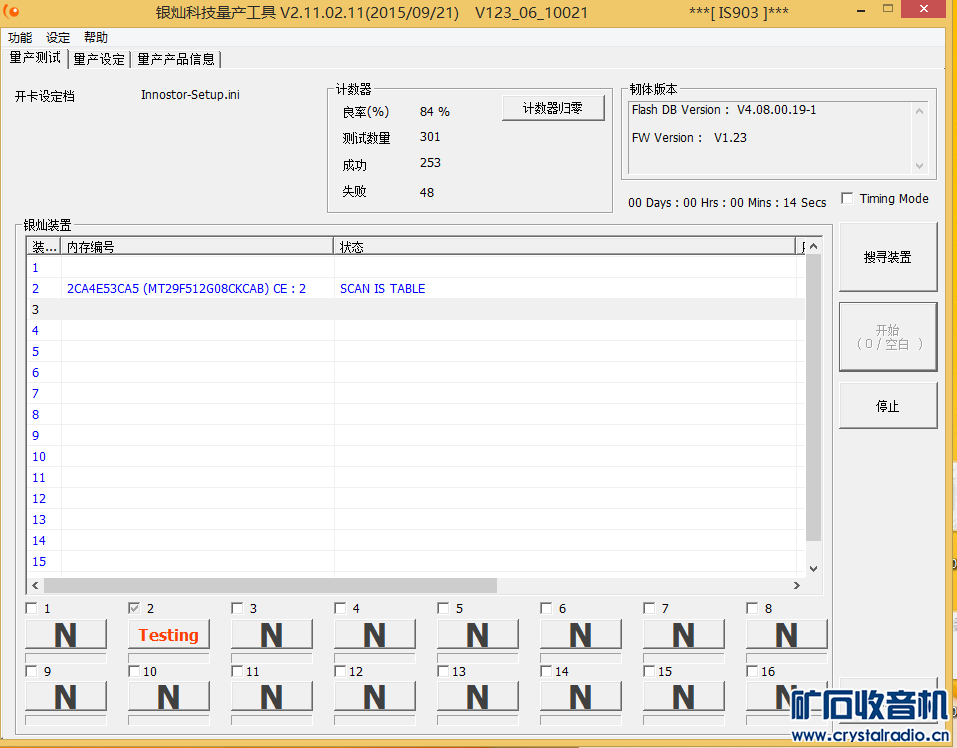Click the 搜寻装置 search devices button
This screenshot has height=748, width=957.
click(x=887, y=257)
